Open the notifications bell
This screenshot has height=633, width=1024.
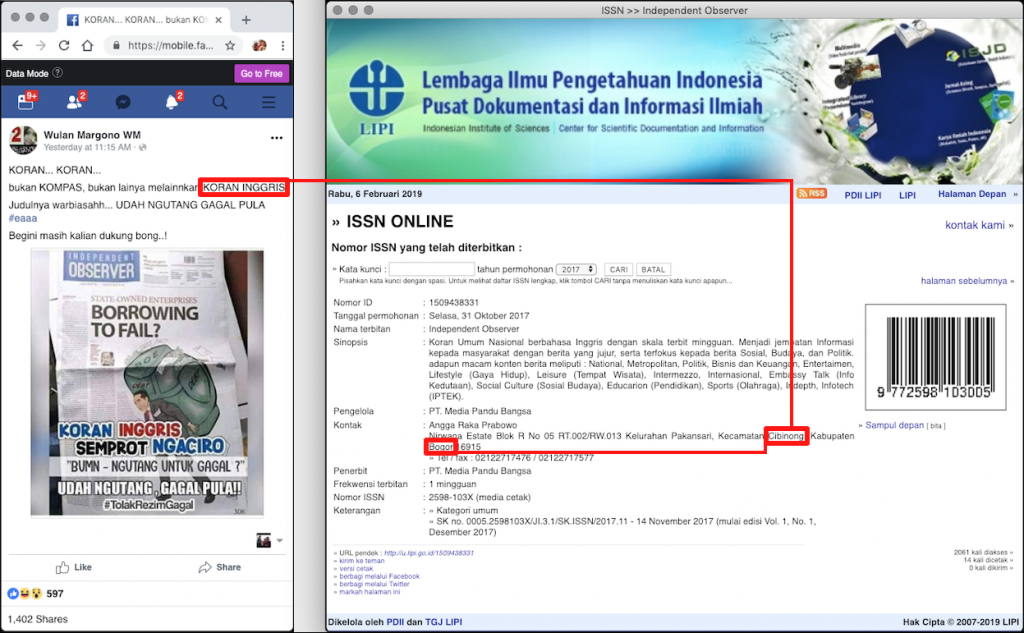(x=171, y=102)
